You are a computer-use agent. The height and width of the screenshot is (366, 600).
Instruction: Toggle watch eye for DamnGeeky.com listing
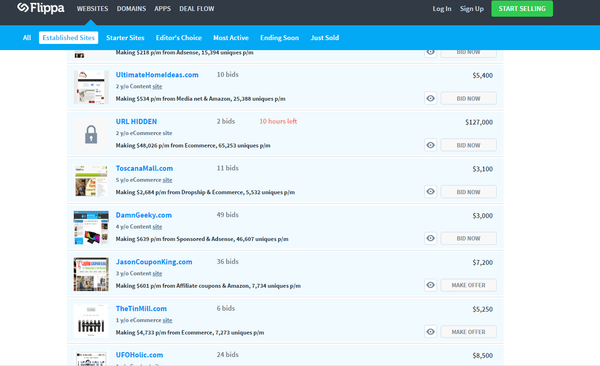(x=430, y=238)
